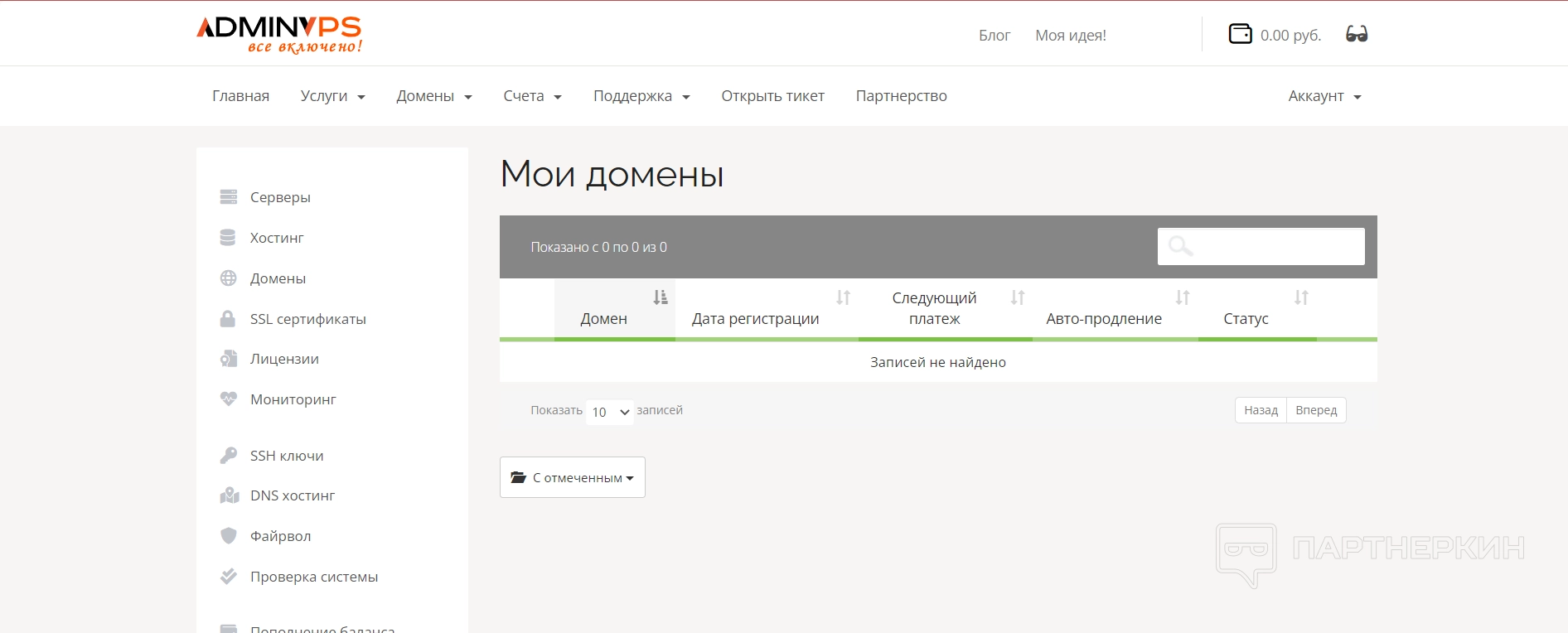Screen dimensions: 1568x633
Task: Expand the Домены top menu
Action: pyautogui.click(x=434, y=96)
